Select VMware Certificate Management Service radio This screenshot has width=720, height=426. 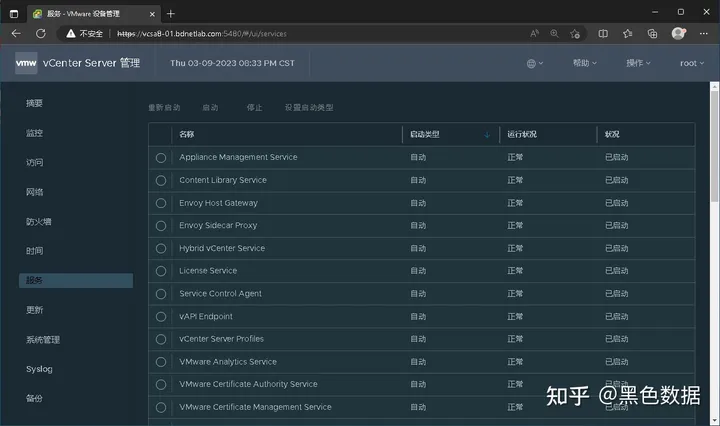point(161,407)
